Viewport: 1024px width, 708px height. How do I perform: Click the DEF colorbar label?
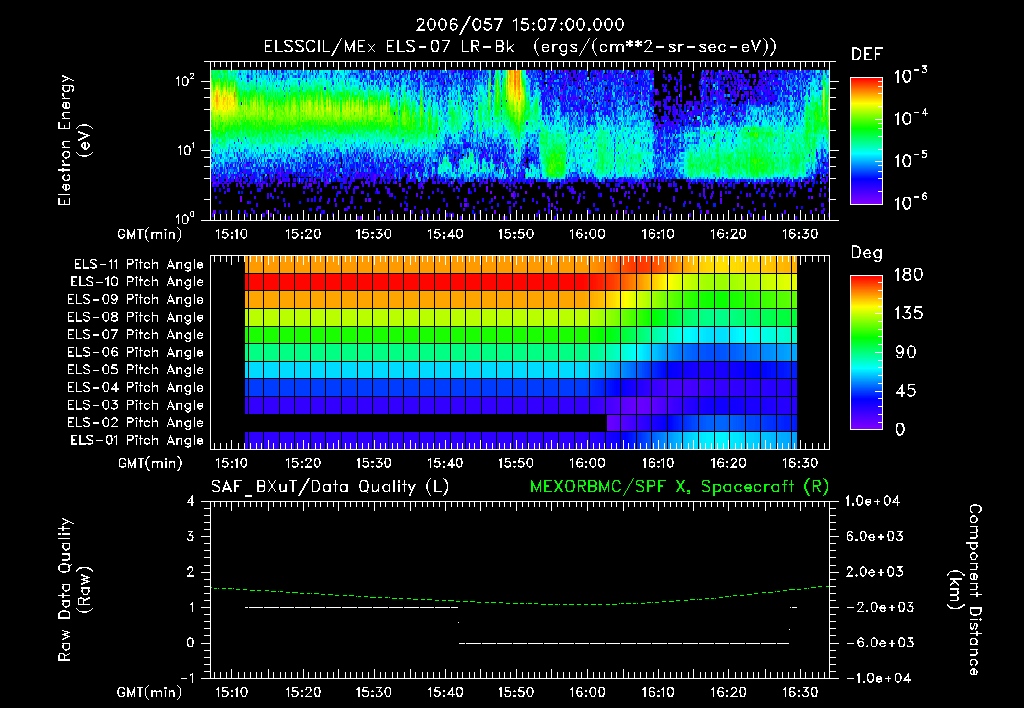pos(867,54)
